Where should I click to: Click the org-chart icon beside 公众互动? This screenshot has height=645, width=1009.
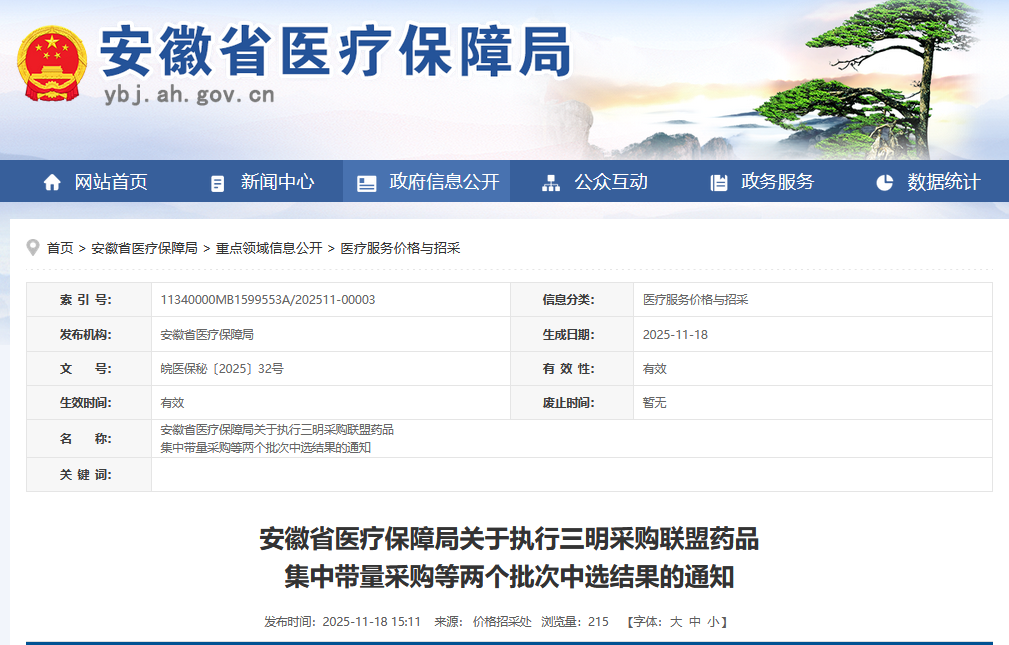(550, 183)
